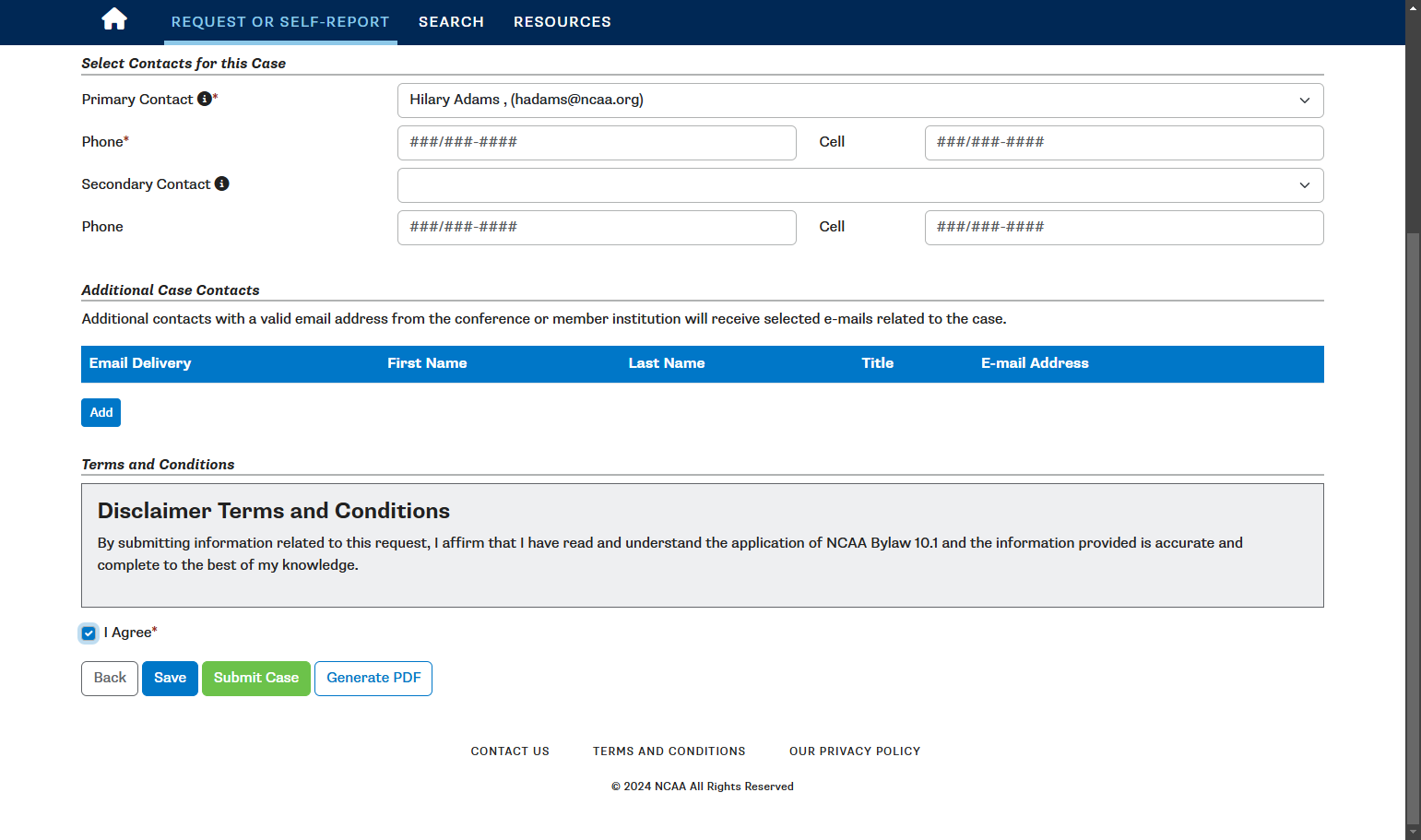Focus the primary contact Phone field
The width and height of the screenshot is (1421, 840).
click(x=597, y=143)
